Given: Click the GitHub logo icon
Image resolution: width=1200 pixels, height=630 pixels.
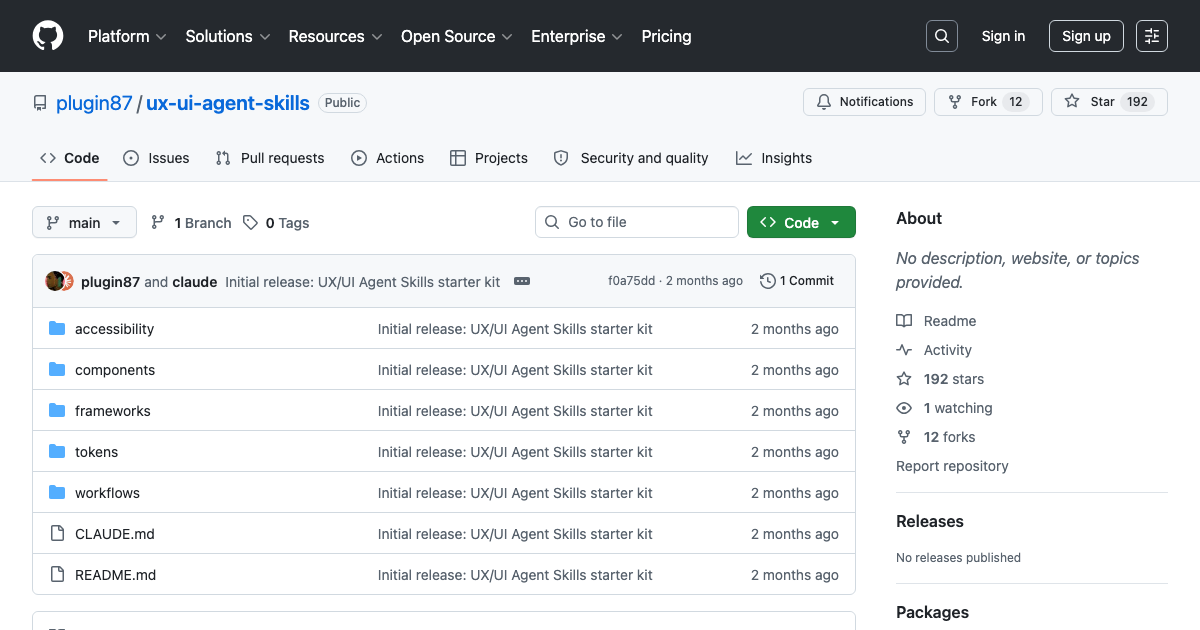Looking at the screenshot, I should (48, 36).
